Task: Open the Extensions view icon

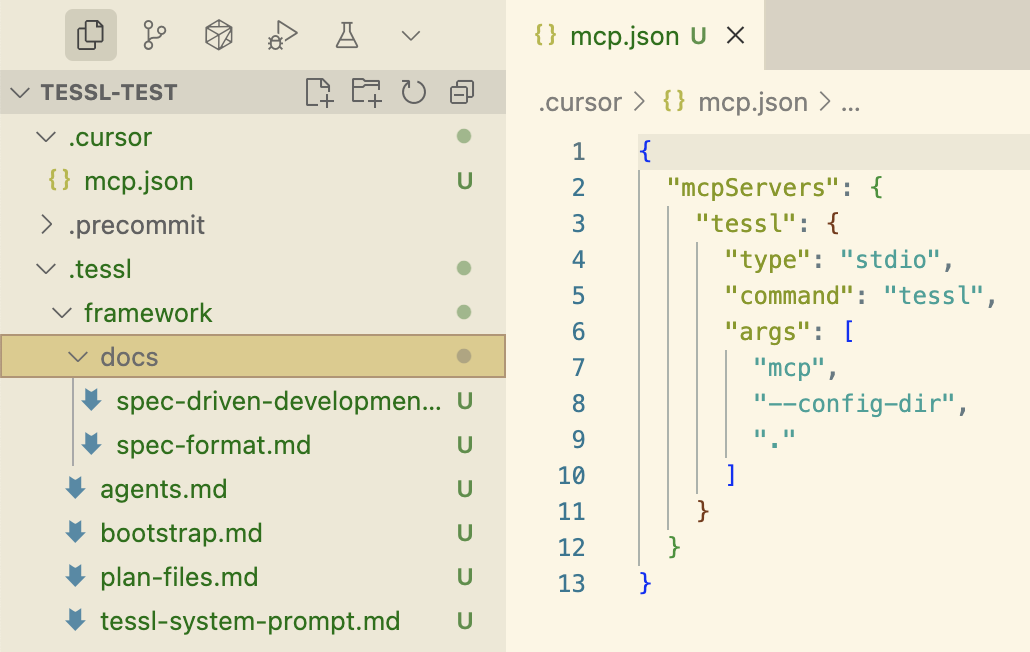Action: coord(218,34)
